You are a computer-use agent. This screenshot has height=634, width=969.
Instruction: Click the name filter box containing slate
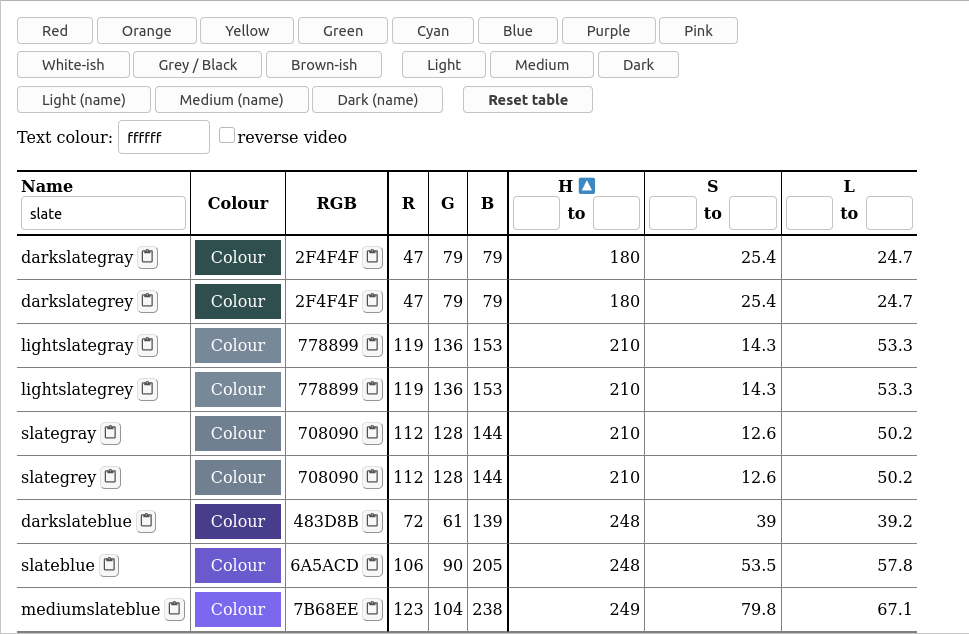pyautogui.click(x=103, y=212)
